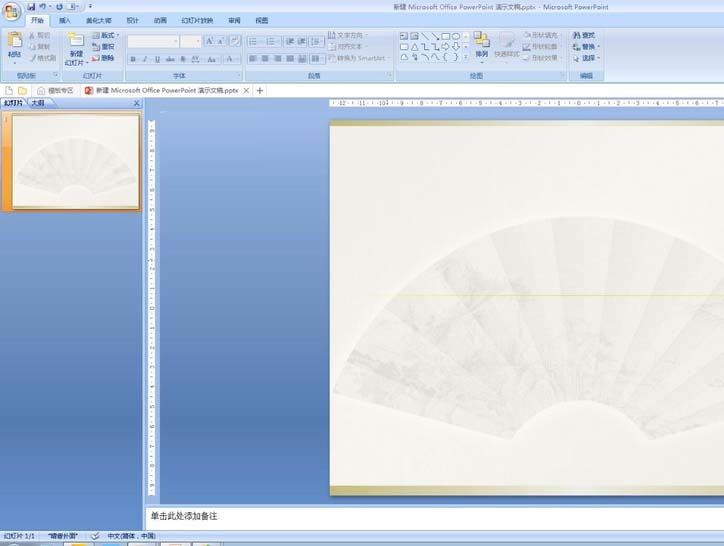The width and height of the screenshot is (724, 546).
Task: Switch to the 动画 ribbon tab
Action: pos(160,20)
